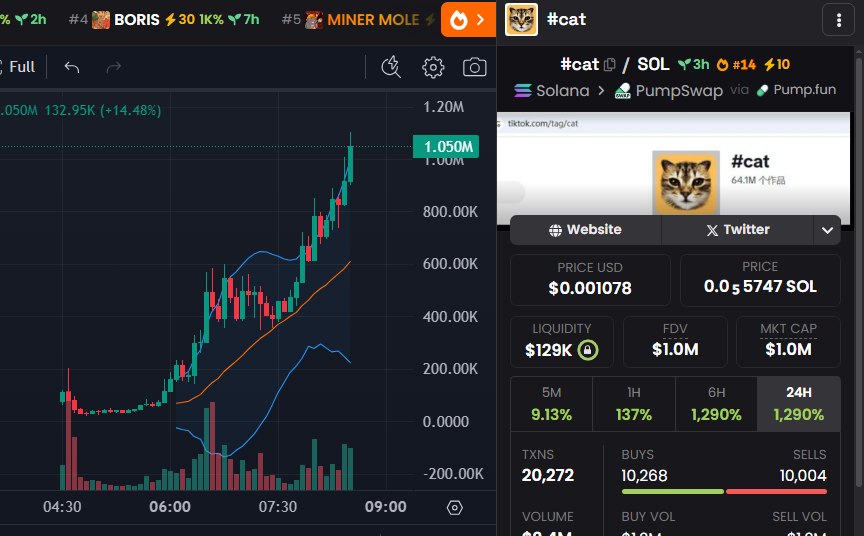Screen dimensions: 864x536
Task: Open the orange trending flame button
Action: coord(468,20)
